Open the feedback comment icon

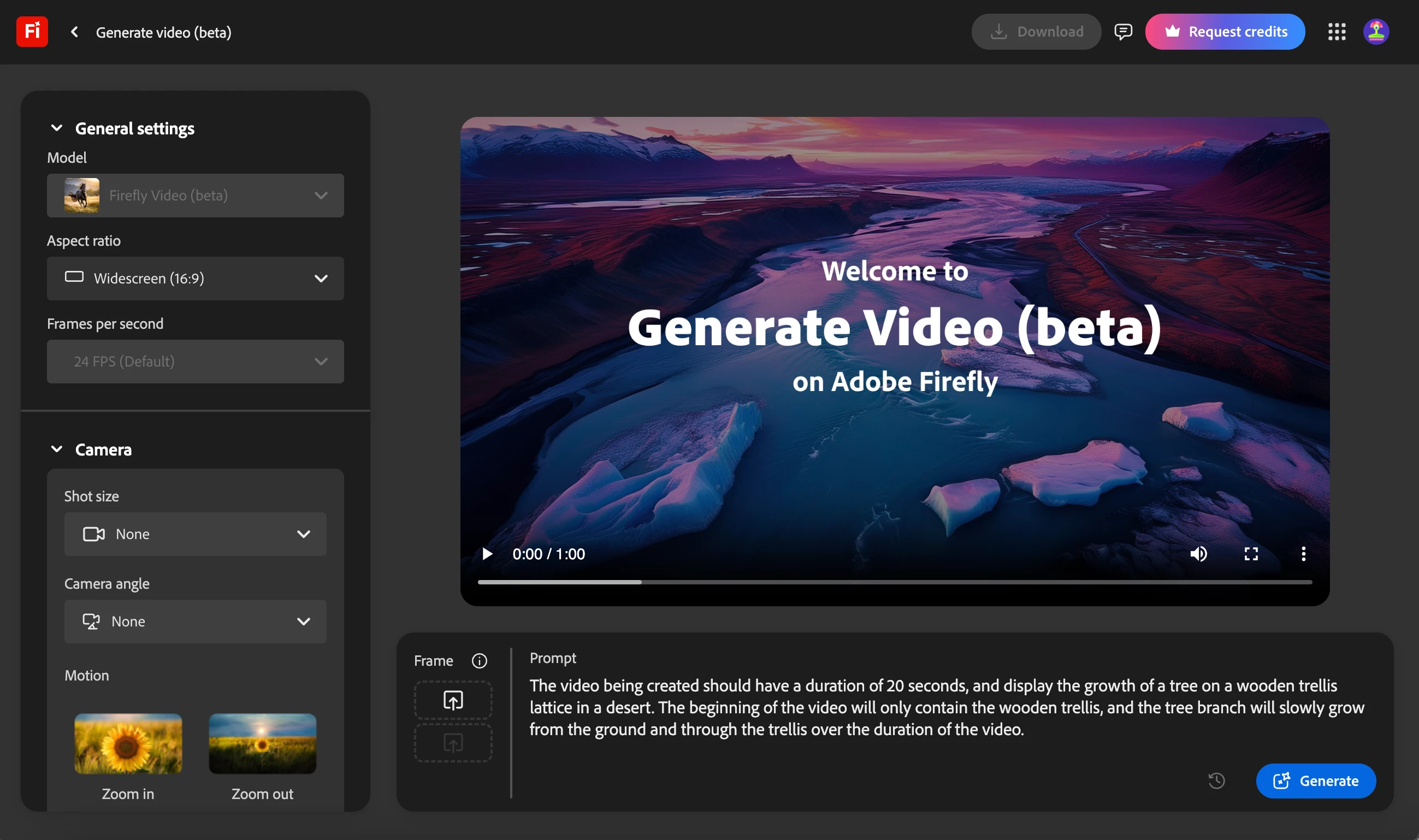1123,32
